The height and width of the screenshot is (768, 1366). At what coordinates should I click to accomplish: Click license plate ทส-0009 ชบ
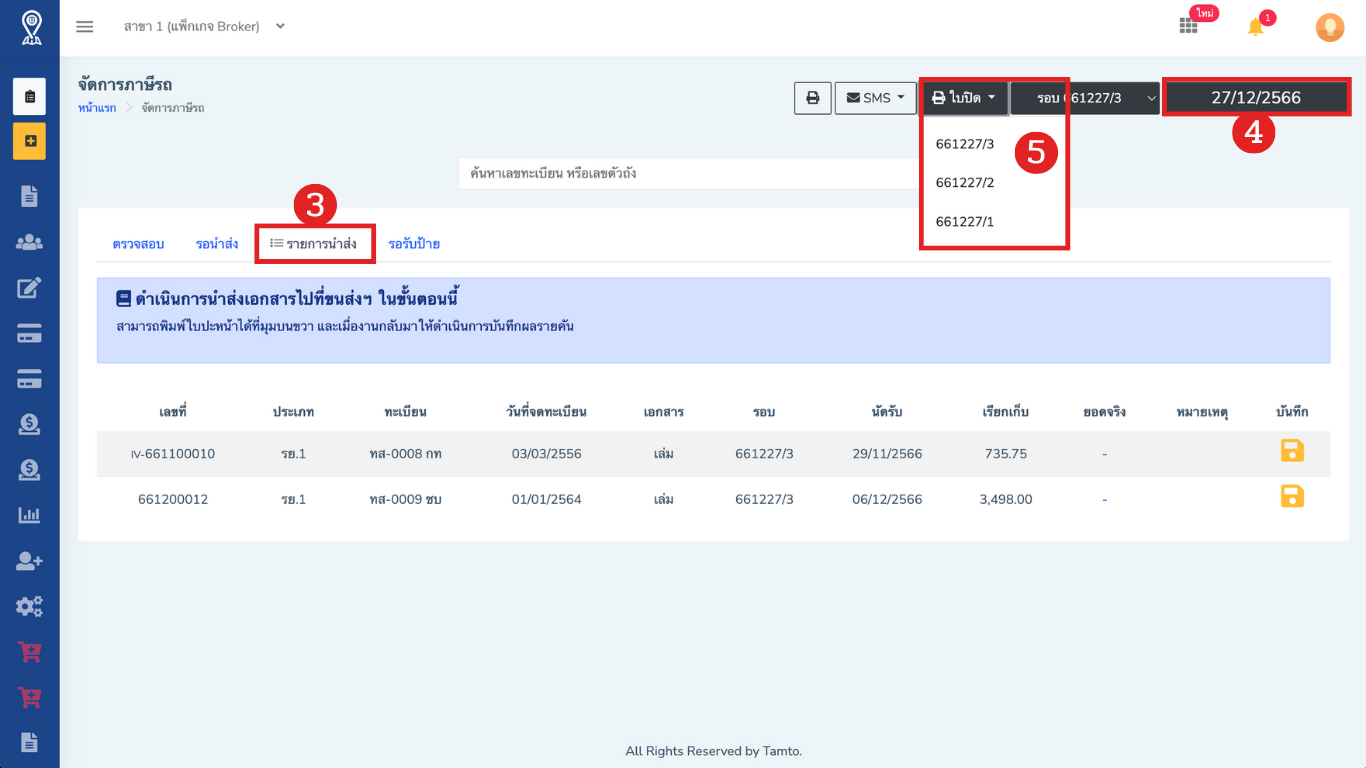(x=405, y=499)
